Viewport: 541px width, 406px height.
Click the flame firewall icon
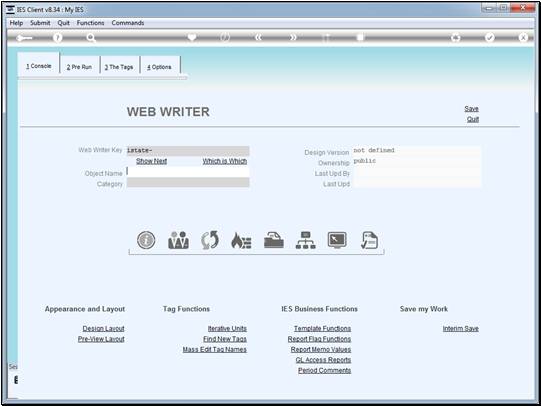tap(242, 240)
